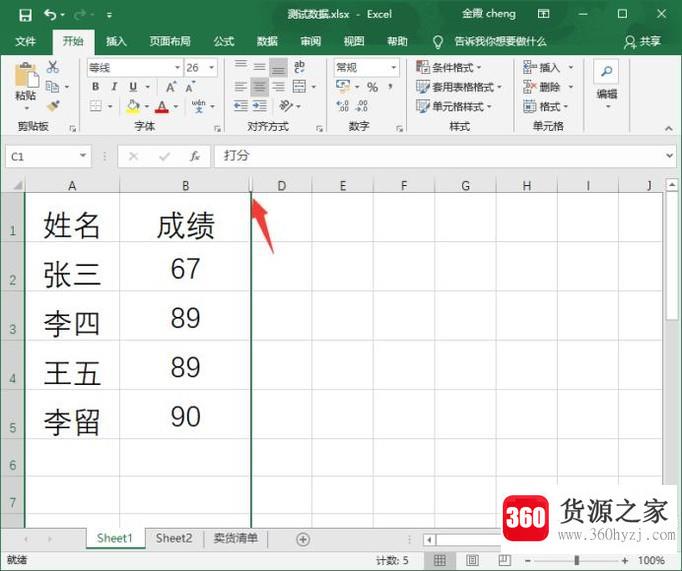Click the Borders icon
The height and width of the screenshot is (571, 682).
point(96,106)
